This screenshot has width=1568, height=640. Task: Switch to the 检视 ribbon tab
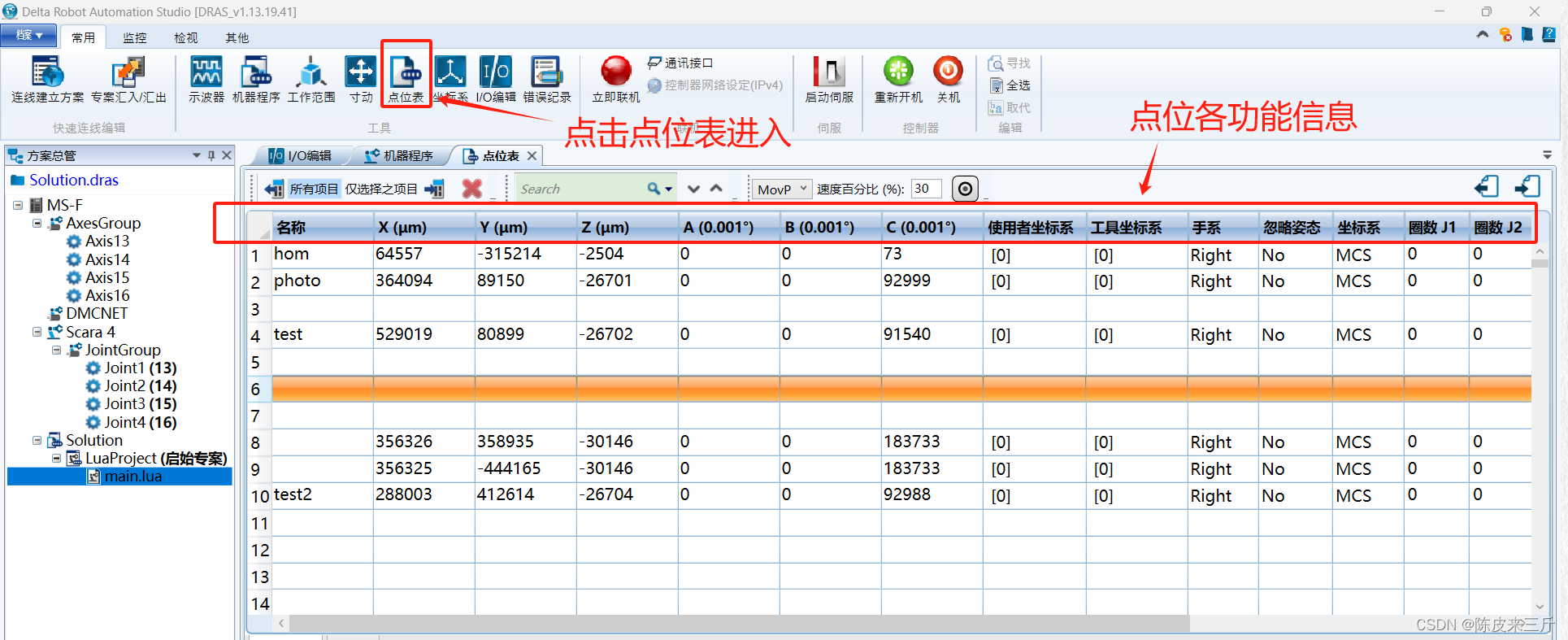click(185, 37)
